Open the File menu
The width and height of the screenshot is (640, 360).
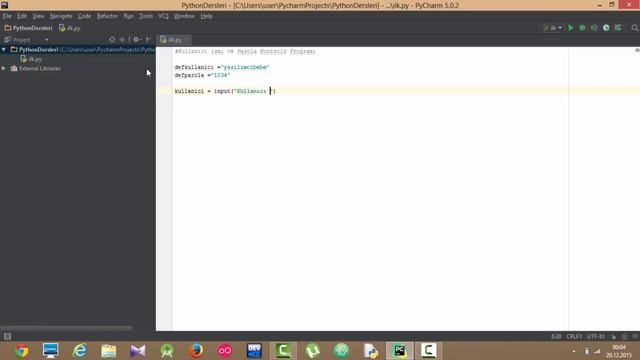pos(7,16)
